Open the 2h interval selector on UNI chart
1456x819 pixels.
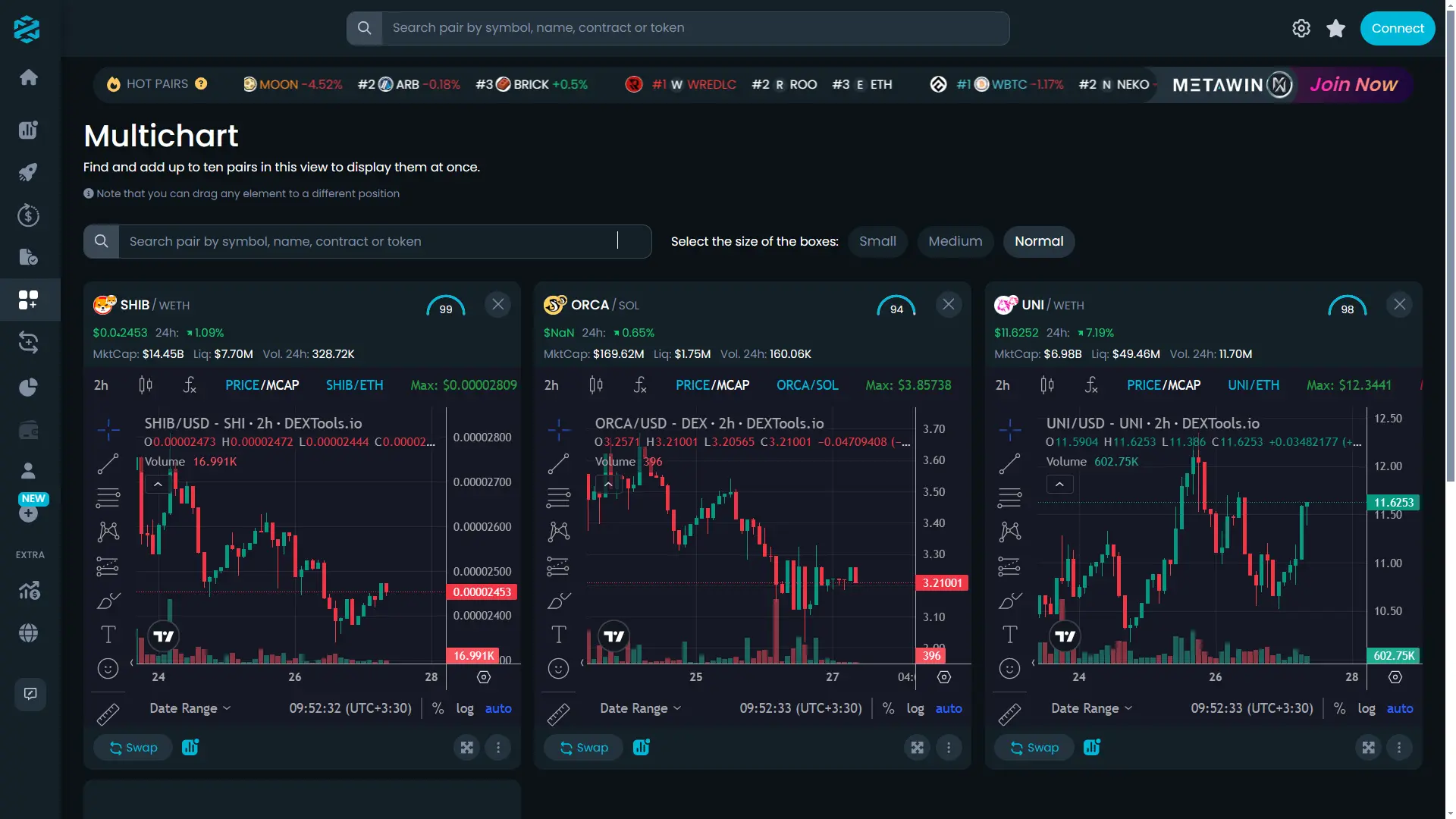tap(1003, 385)
